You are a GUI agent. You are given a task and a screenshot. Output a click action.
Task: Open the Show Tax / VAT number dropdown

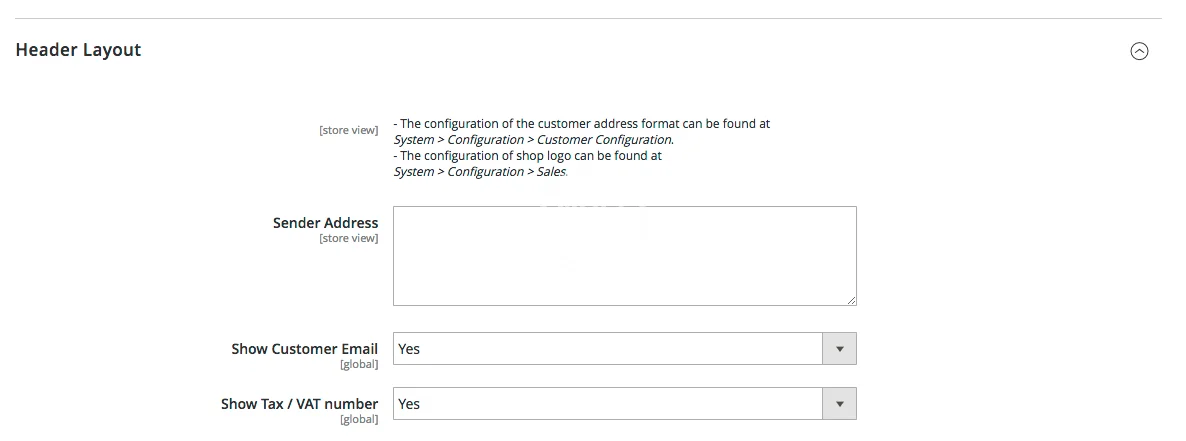point(608,404)
